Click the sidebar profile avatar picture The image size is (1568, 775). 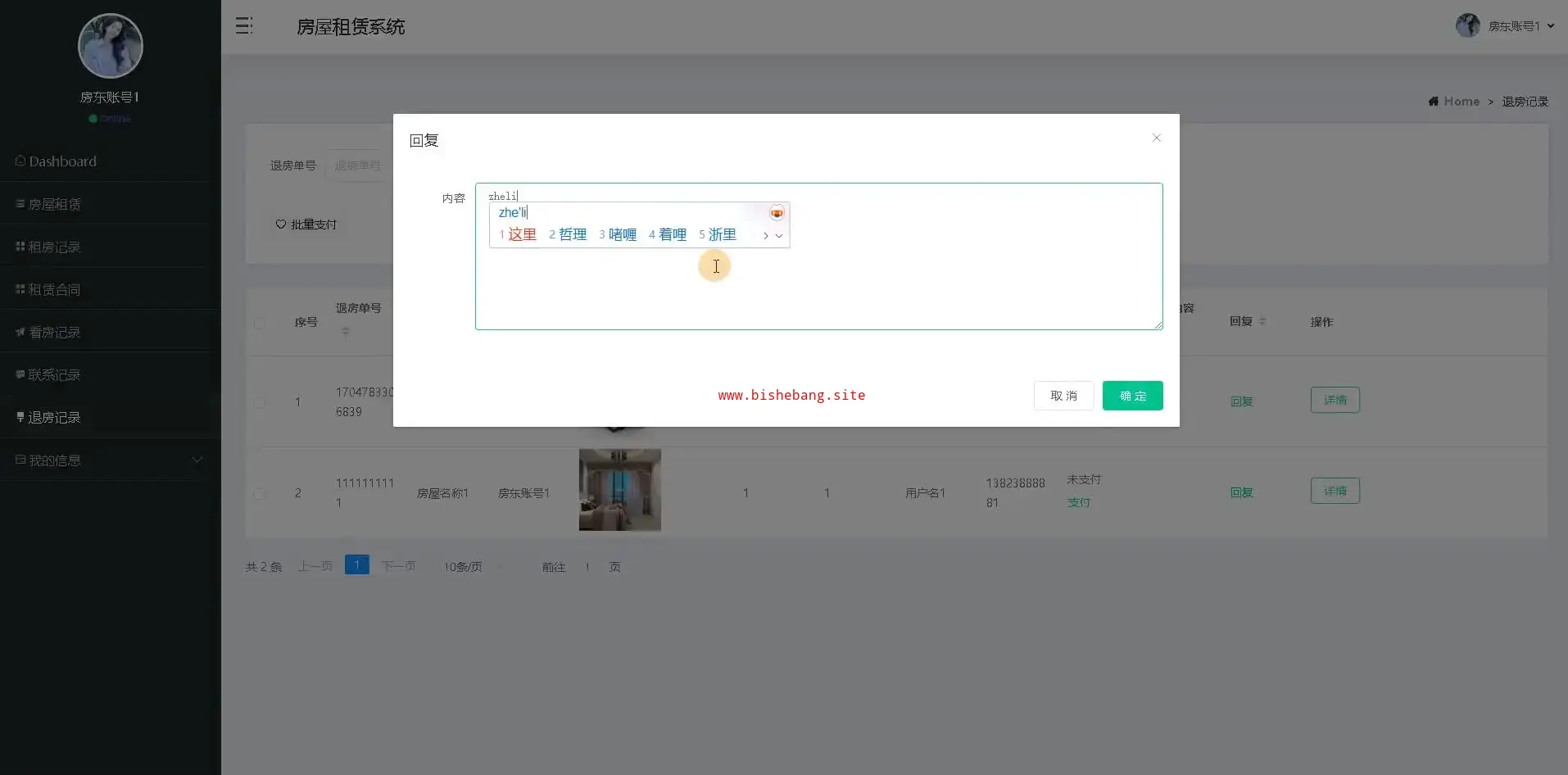(111, 46)
